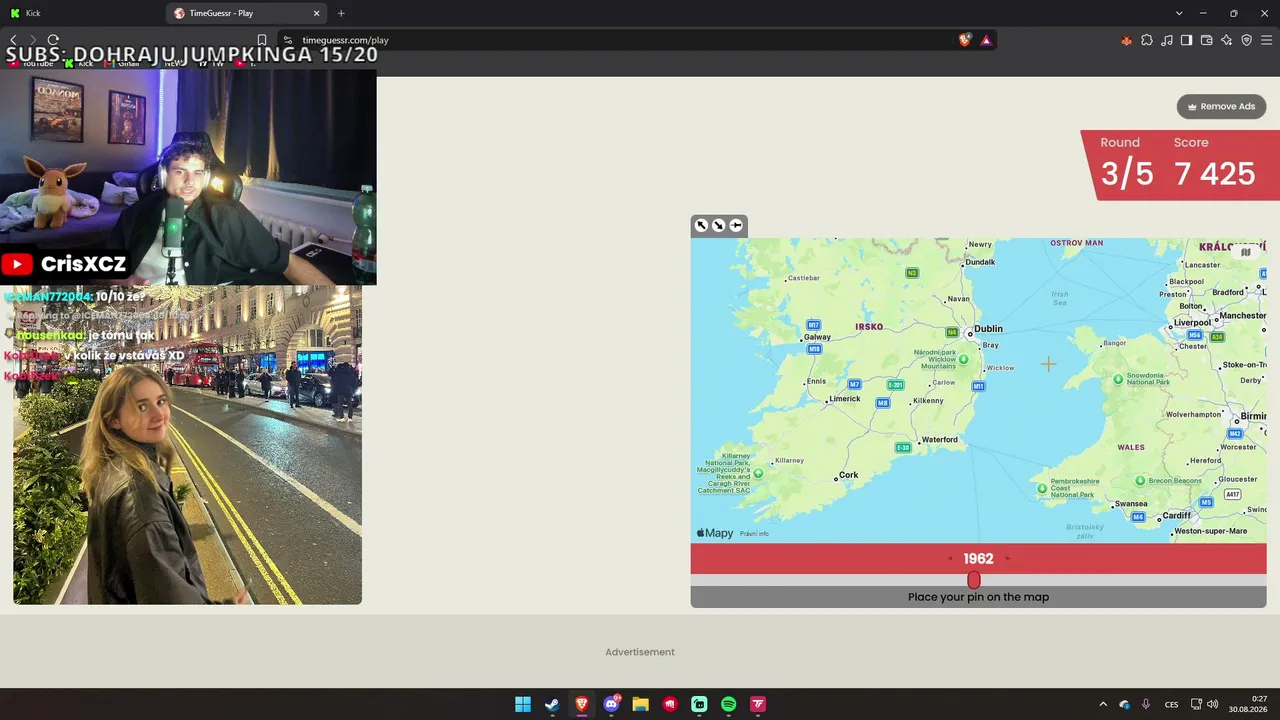This screenshot has width=1280, height=720.
Task: Pin the map with the pushpin button
Action: click(736, 225)
